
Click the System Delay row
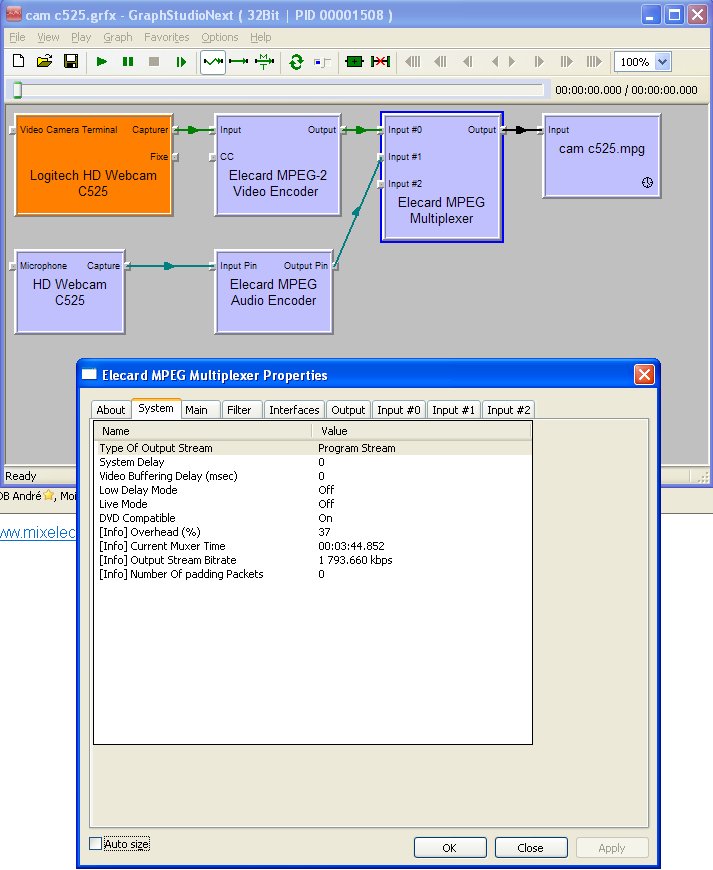coord(313,462)
